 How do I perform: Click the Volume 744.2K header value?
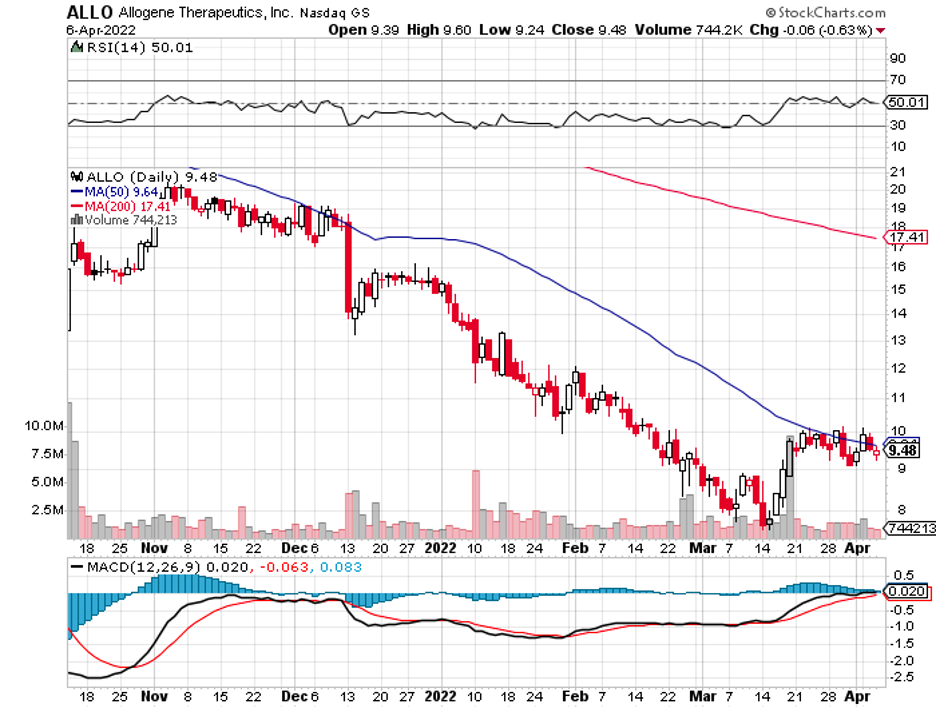[x=688, y=30]
